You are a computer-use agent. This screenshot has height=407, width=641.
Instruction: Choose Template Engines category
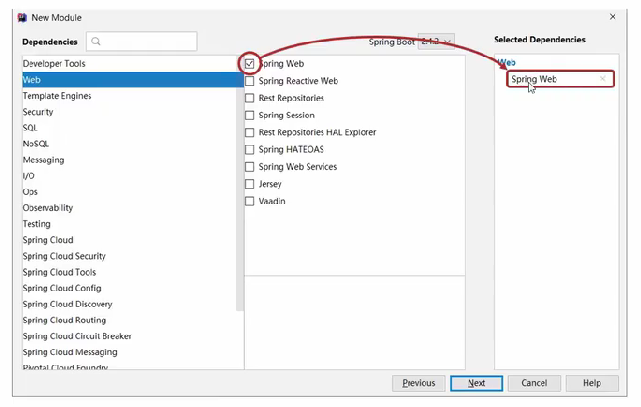pos(131,96)
